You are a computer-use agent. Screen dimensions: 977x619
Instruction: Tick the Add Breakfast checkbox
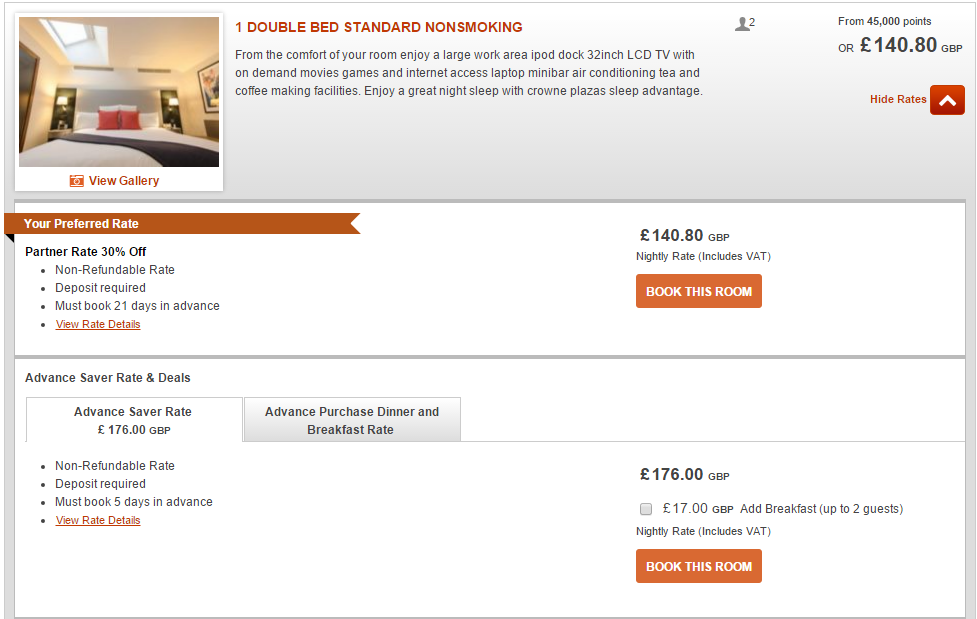tap(646, 509)
